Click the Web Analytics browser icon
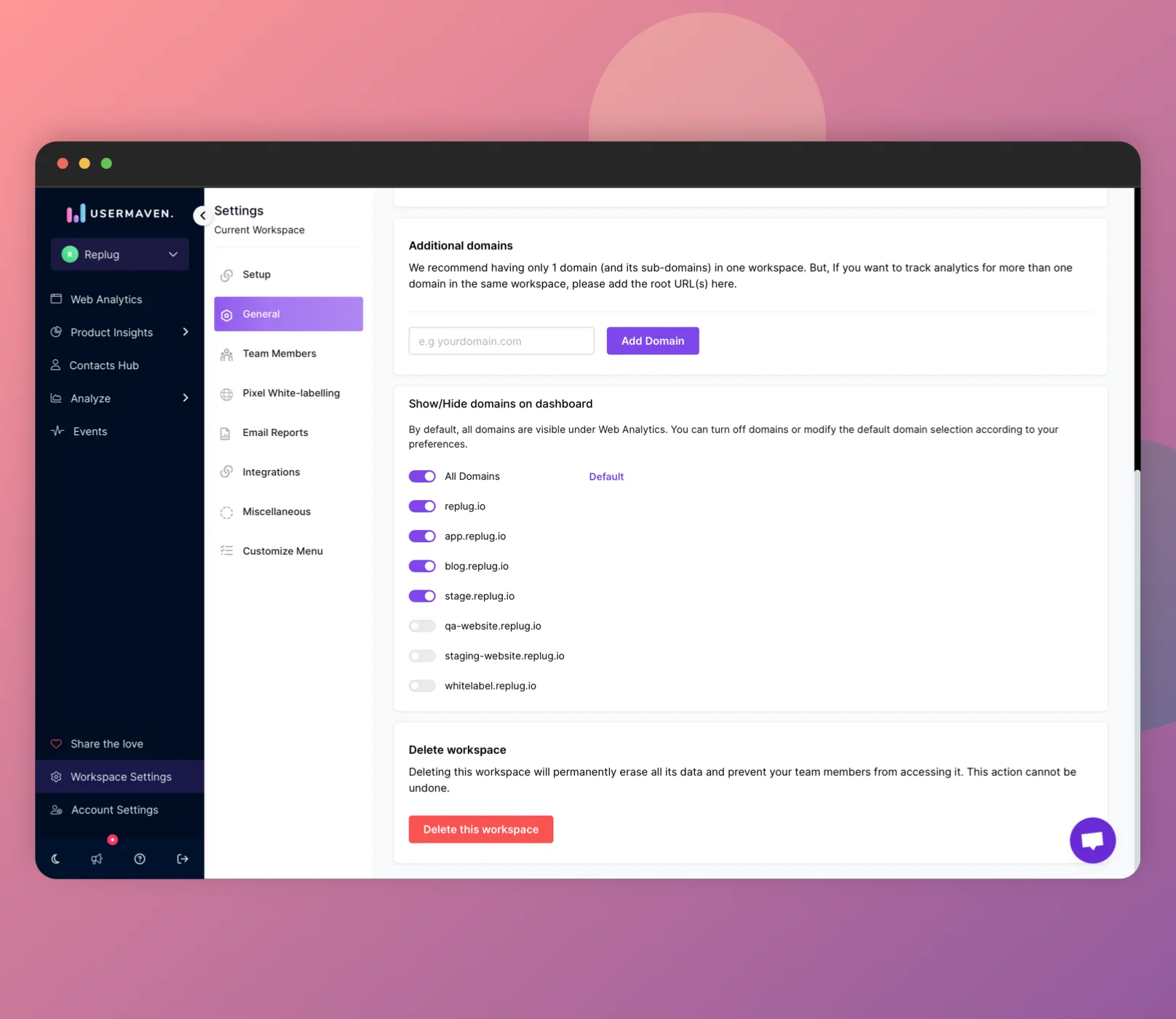1176x1019 pixels. pyautogui.click(x=56, y=299)
